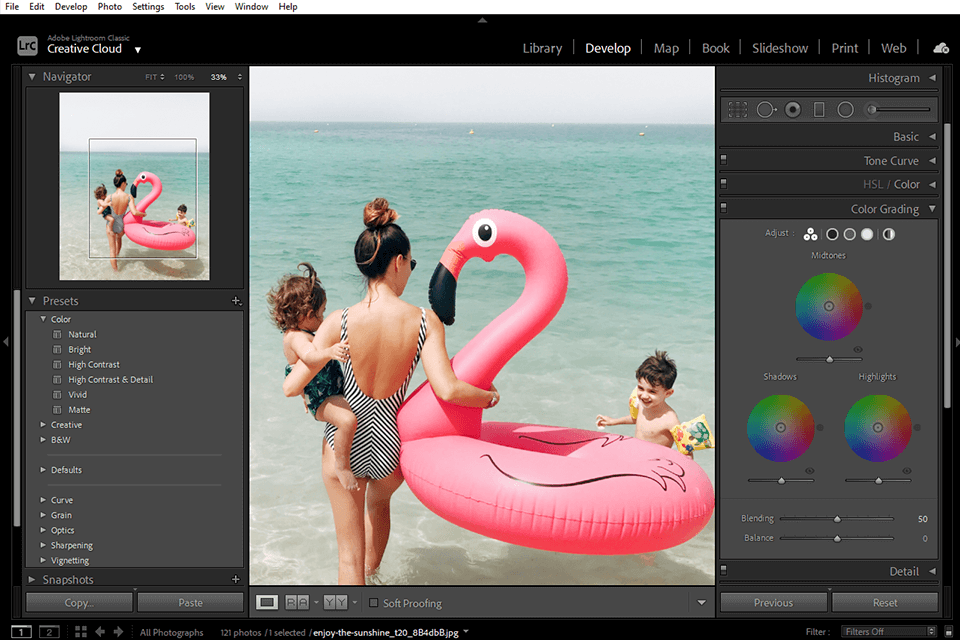Open the Develop menu in menu bar
Screen dimensions: 960x640
point(70,6)
